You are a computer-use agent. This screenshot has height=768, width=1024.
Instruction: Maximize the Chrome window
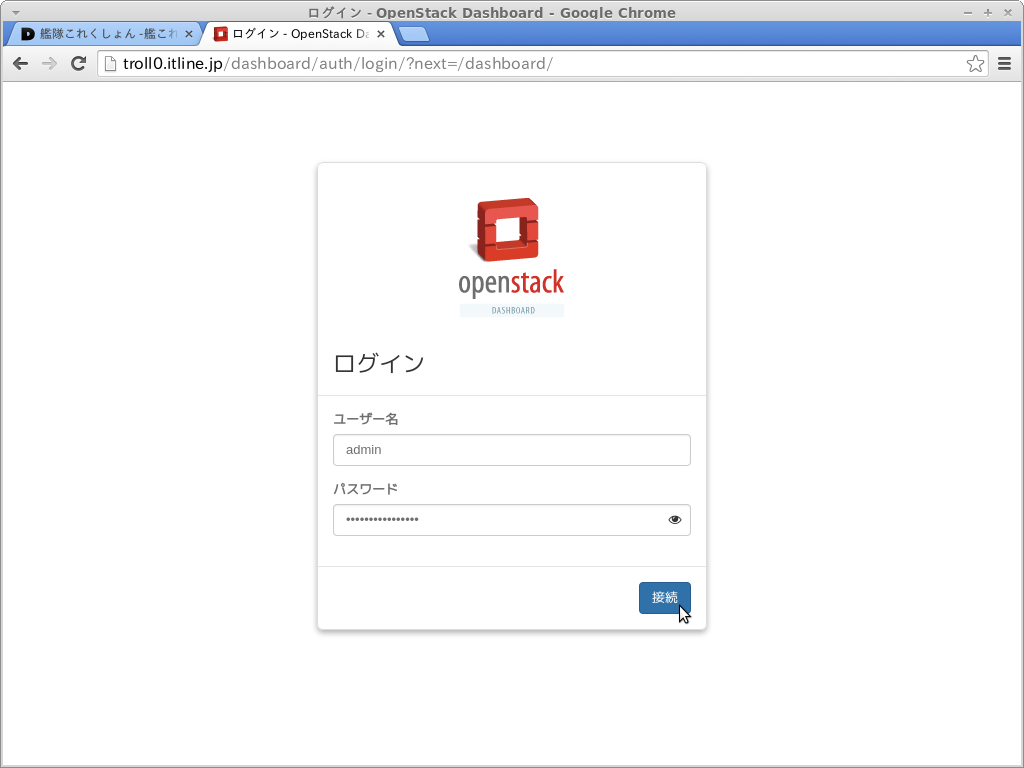click(988, 12)
